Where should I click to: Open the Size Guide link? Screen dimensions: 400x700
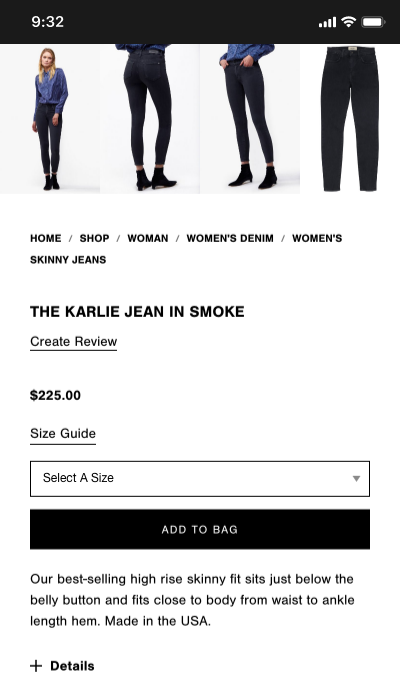pyautogui.click(x=63, y=434)
